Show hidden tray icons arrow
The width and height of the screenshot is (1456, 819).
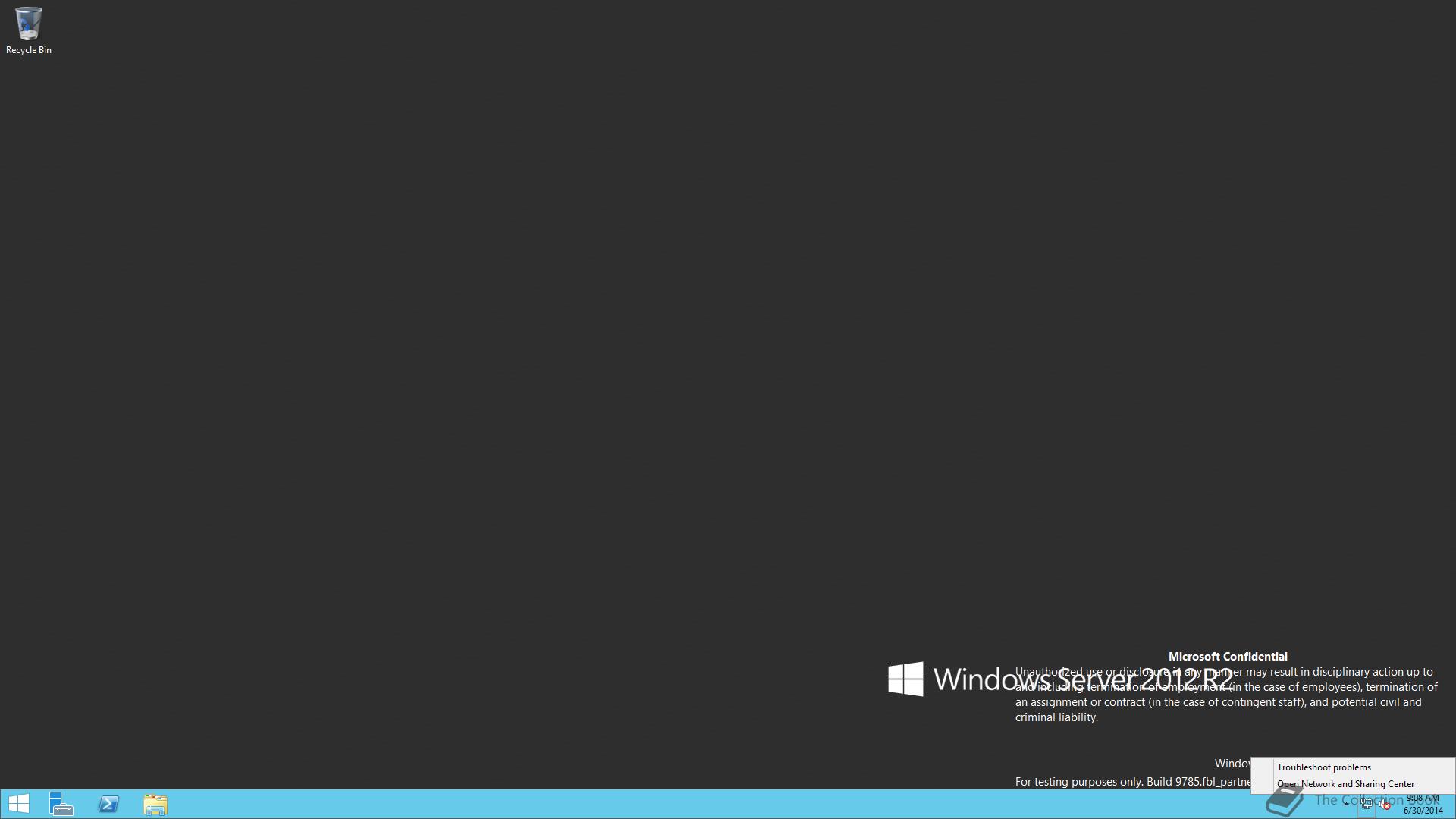(x=1347, y=805)
